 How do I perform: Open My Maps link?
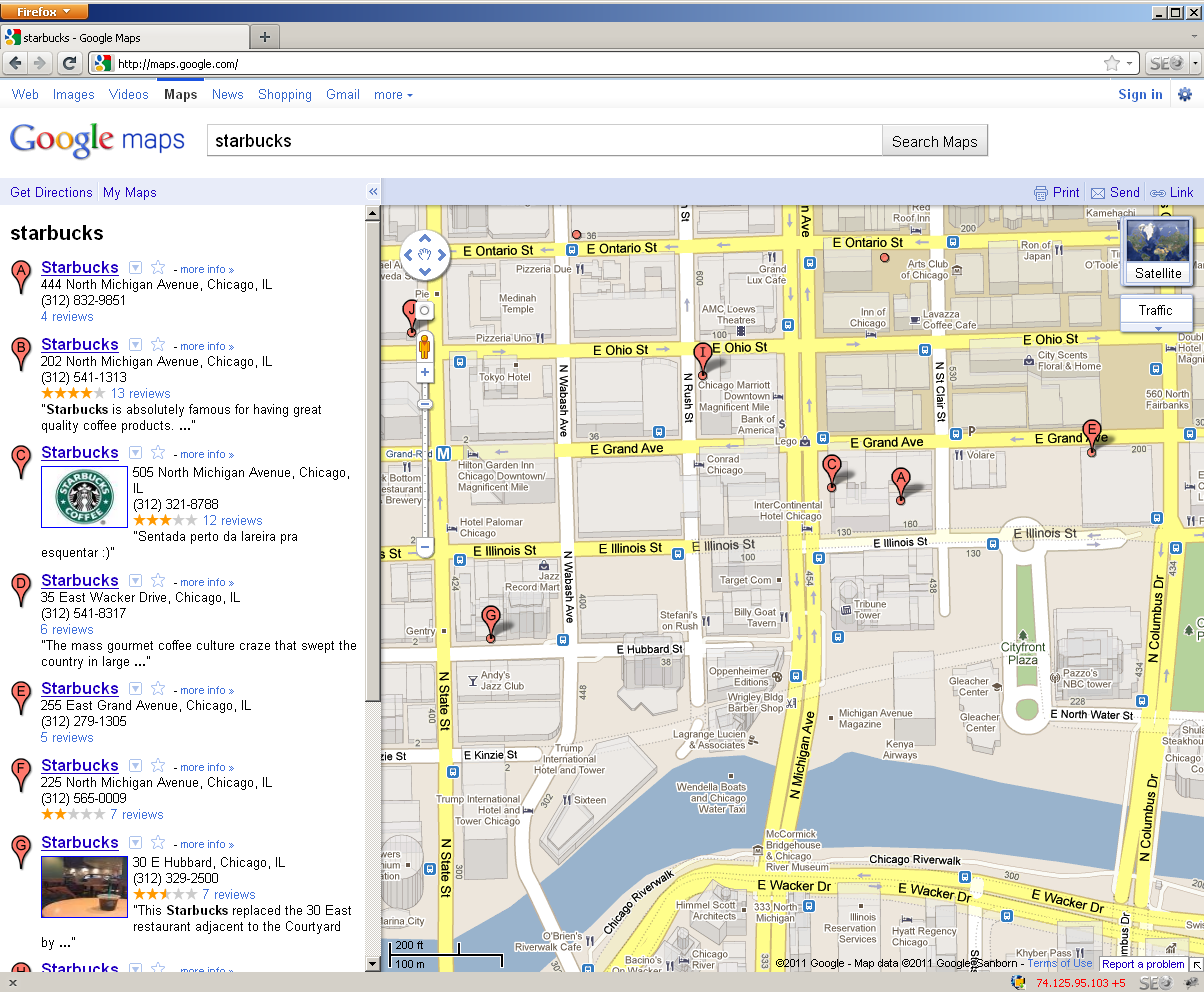point(130,192)
